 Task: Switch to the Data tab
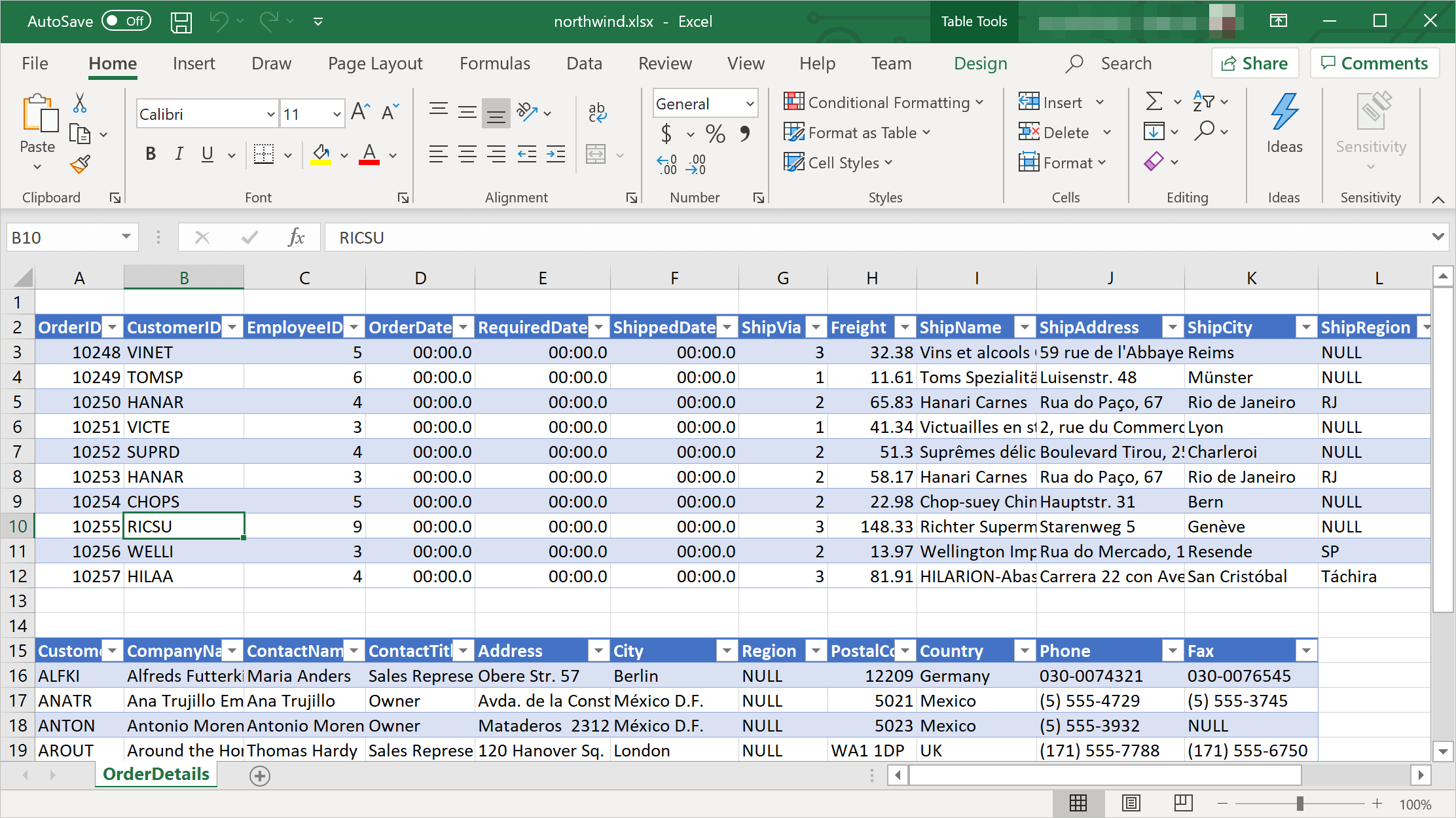coord(584,64)
